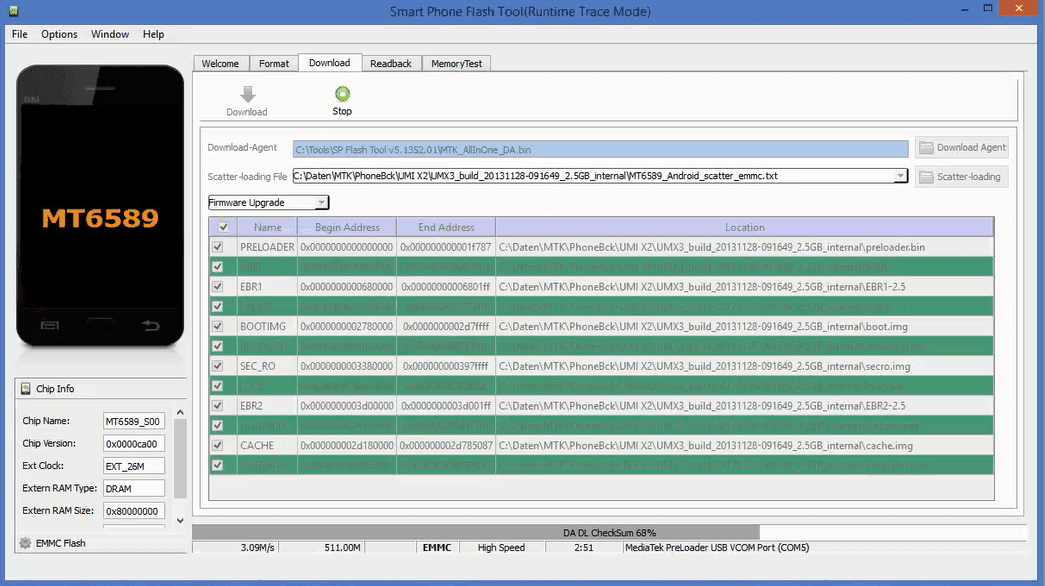Click the EMMC Flash gear icon
This screenshot has height=586, width=1045.
coord(25,543)
